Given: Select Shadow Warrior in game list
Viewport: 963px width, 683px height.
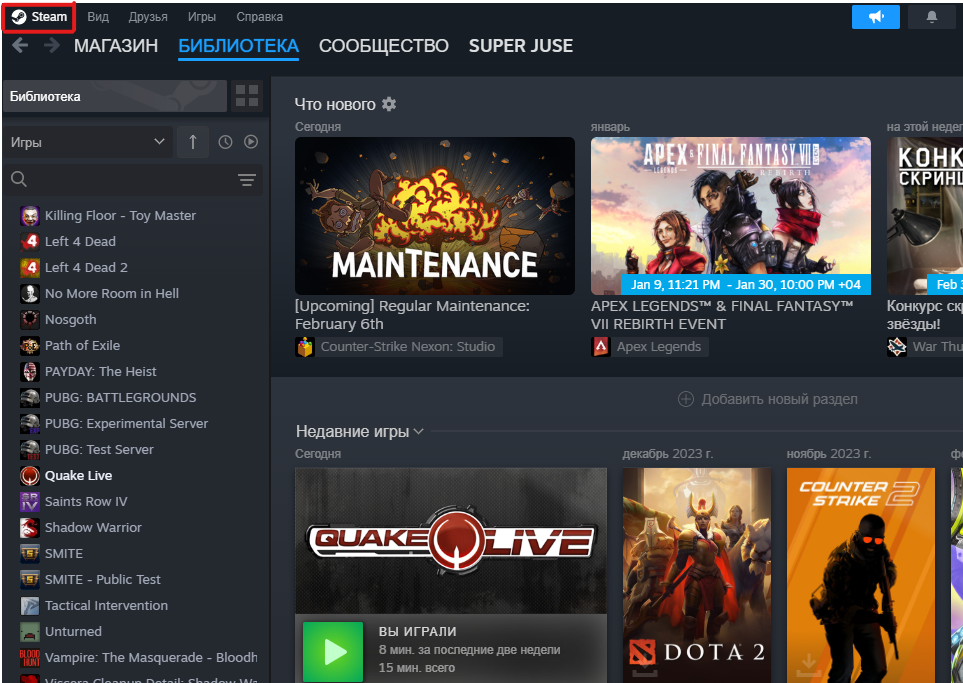Looking at the screenshot, I should pos(93,528).
